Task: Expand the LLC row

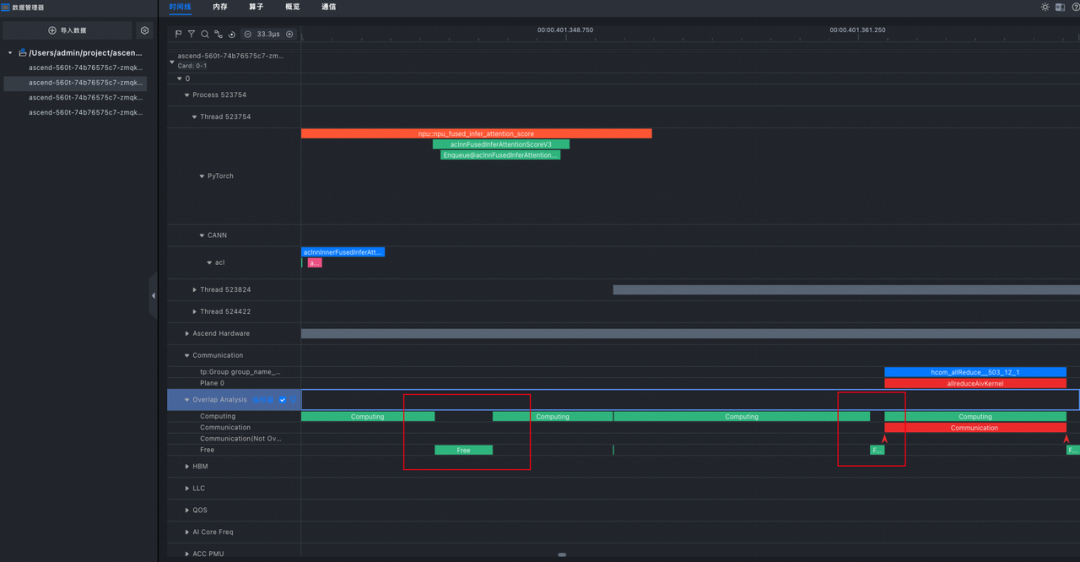Action: coord(187,488)
